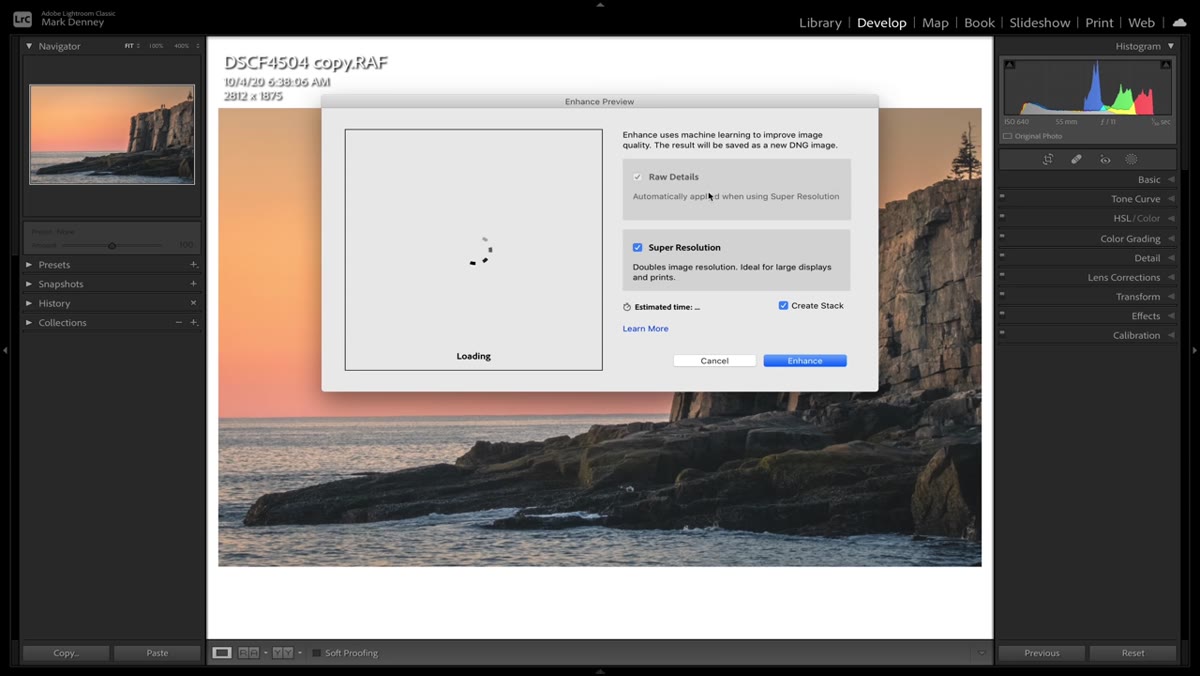Open the Before/After view mode dropdown arrow

(x=299, y=653)
